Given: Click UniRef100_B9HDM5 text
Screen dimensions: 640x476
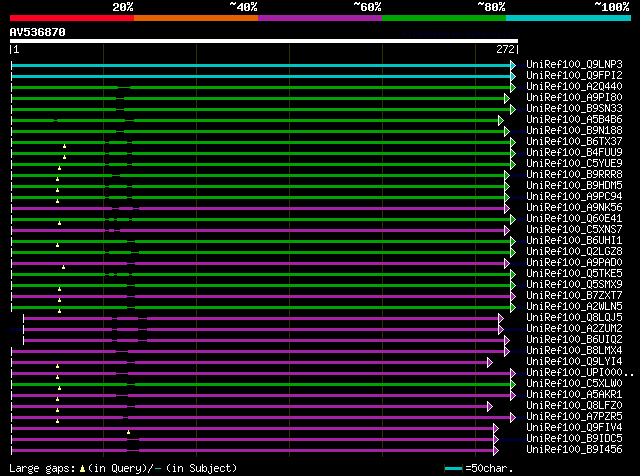Looking at the screenshot, I should 574,186.
